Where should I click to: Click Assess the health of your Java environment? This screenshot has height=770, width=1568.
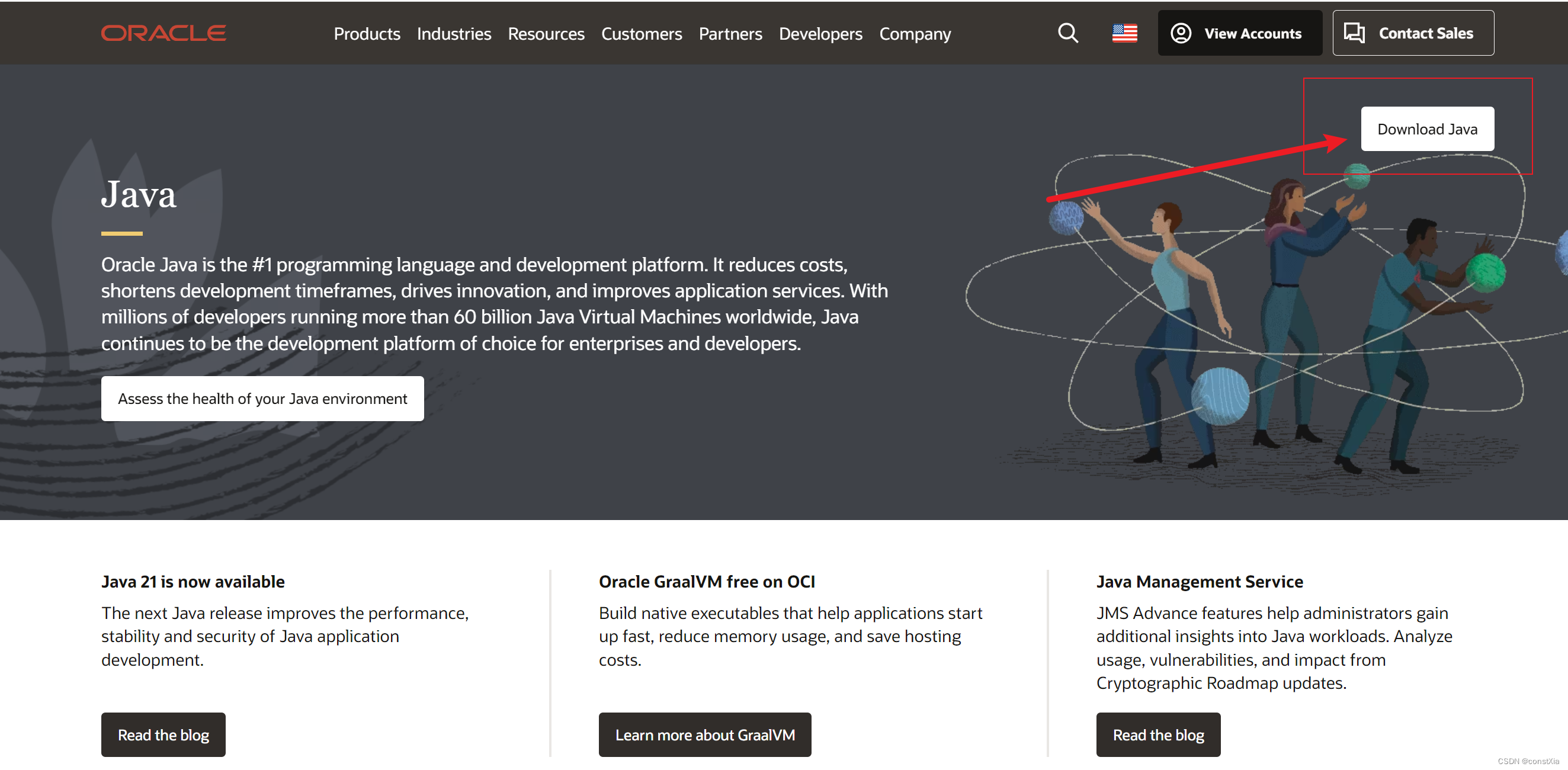click(x=262, y=398)
